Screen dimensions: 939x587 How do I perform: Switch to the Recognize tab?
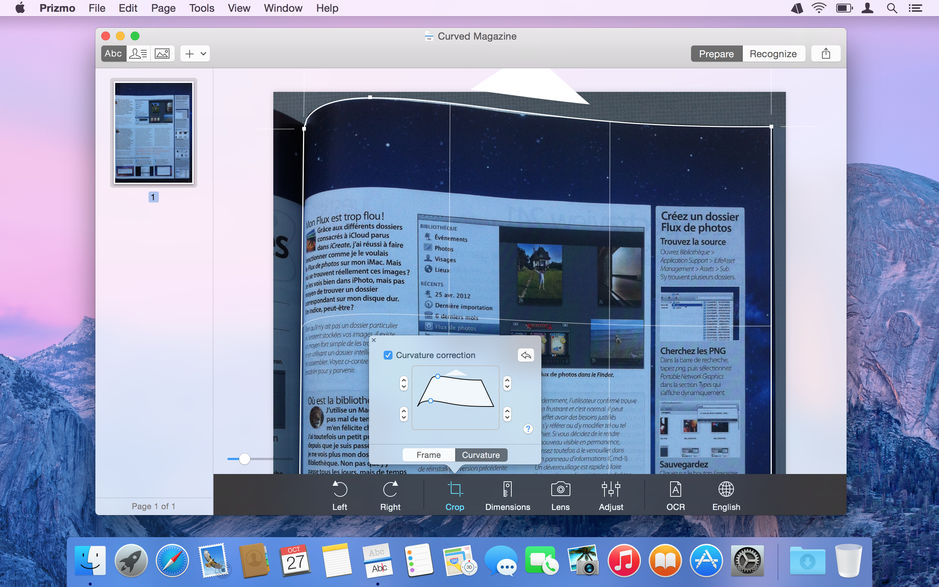click(772, 53)
